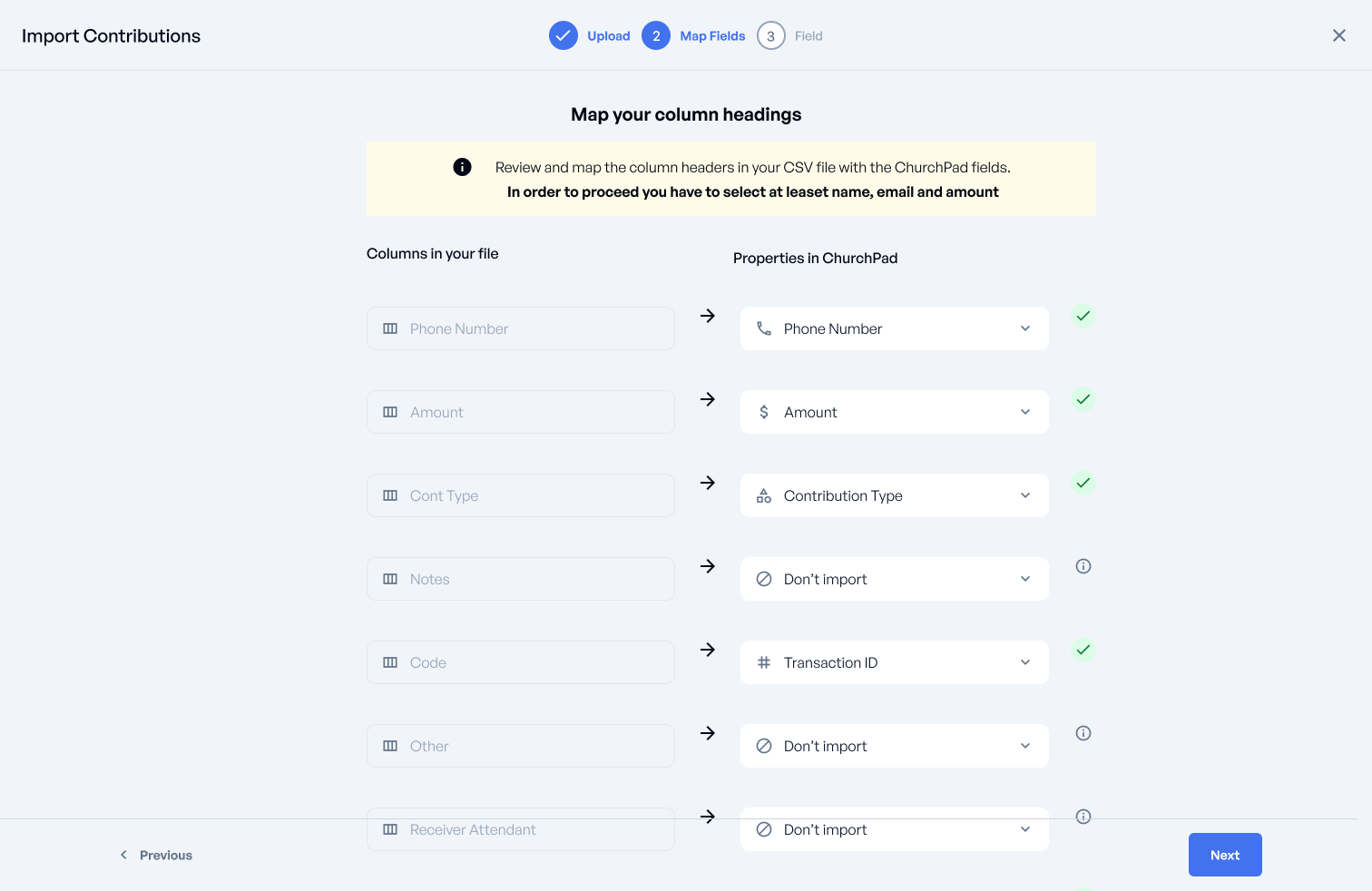
Task: Click the info icon beside the Notes mapping
Action: 1083,566
